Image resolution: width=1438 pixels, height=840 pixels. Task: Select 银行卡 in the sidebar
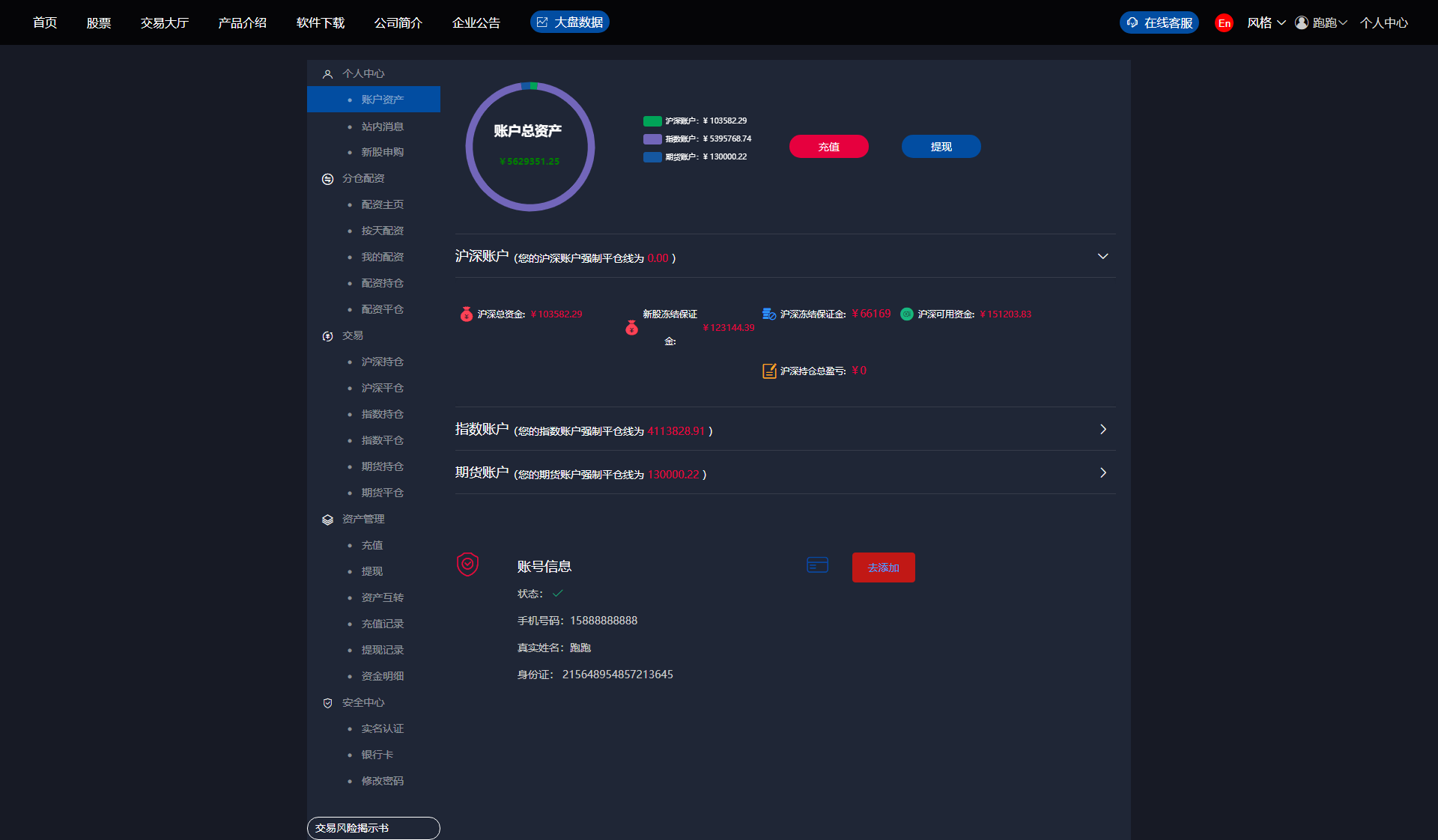pyautogui.click(x=377, y=755)
